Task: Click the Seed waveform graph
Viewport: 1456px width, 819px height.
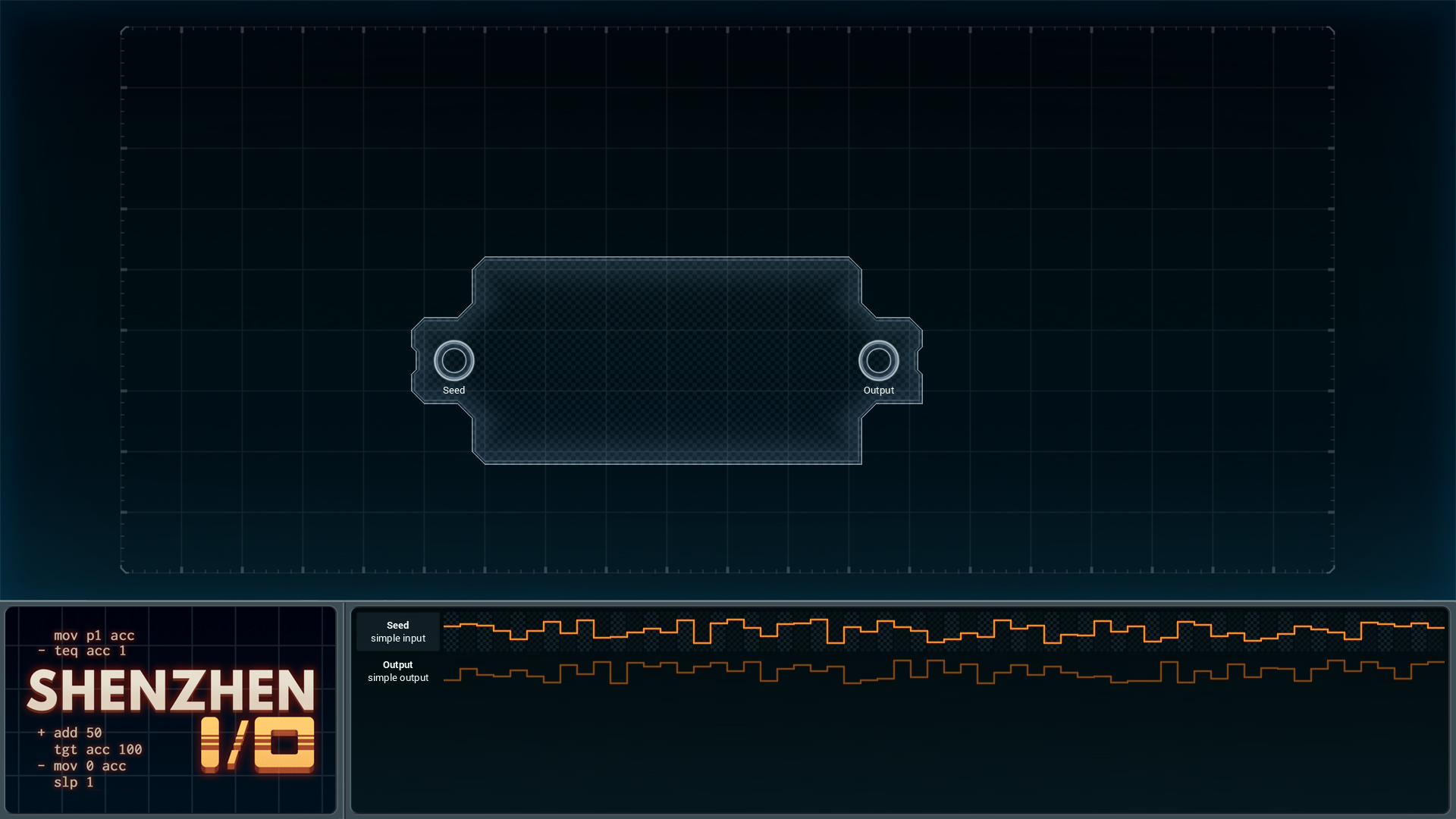Action: pyautogui.click(x=943, y=632)
